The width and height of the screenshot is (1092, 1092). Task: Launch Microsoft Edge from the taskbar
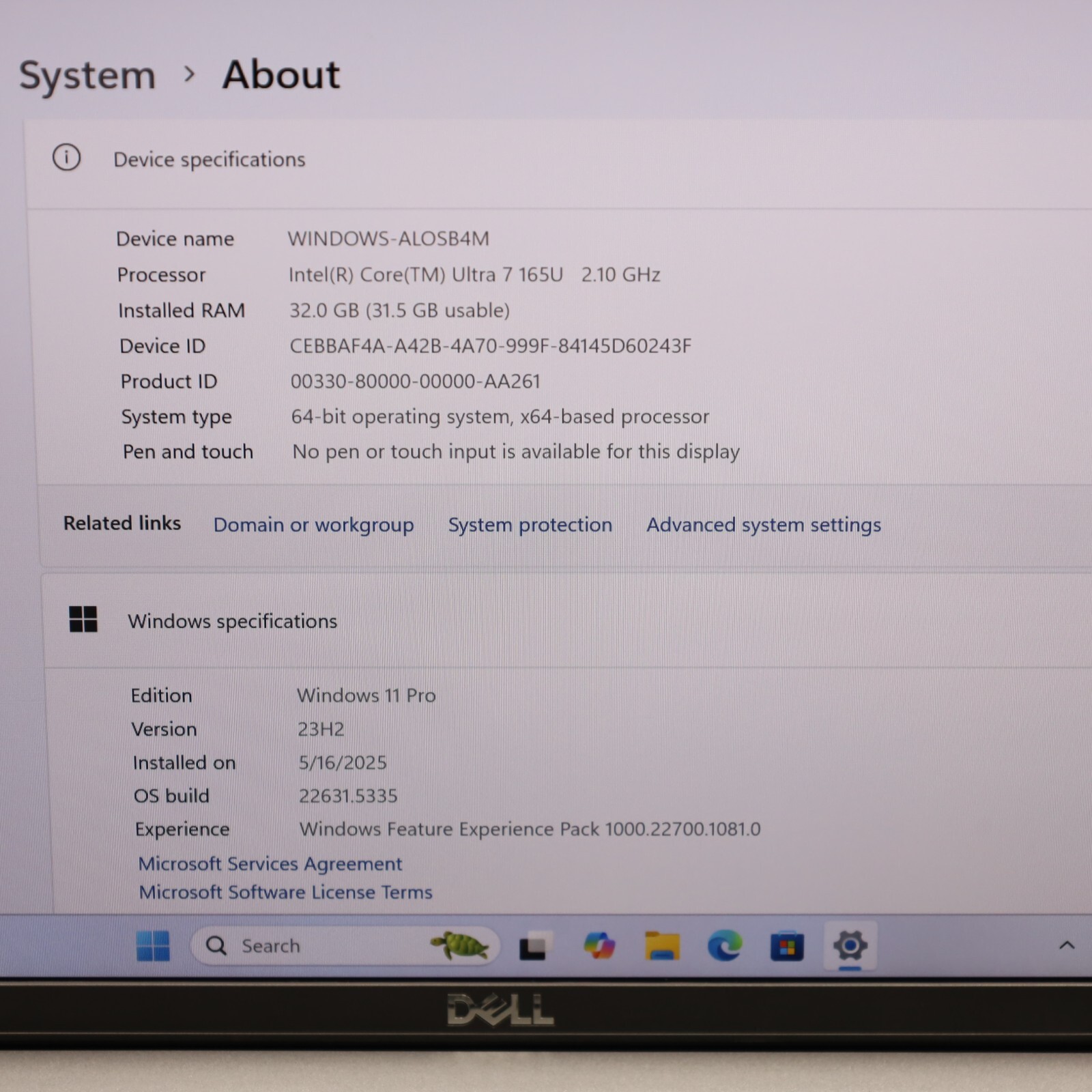tap(725, 946)
